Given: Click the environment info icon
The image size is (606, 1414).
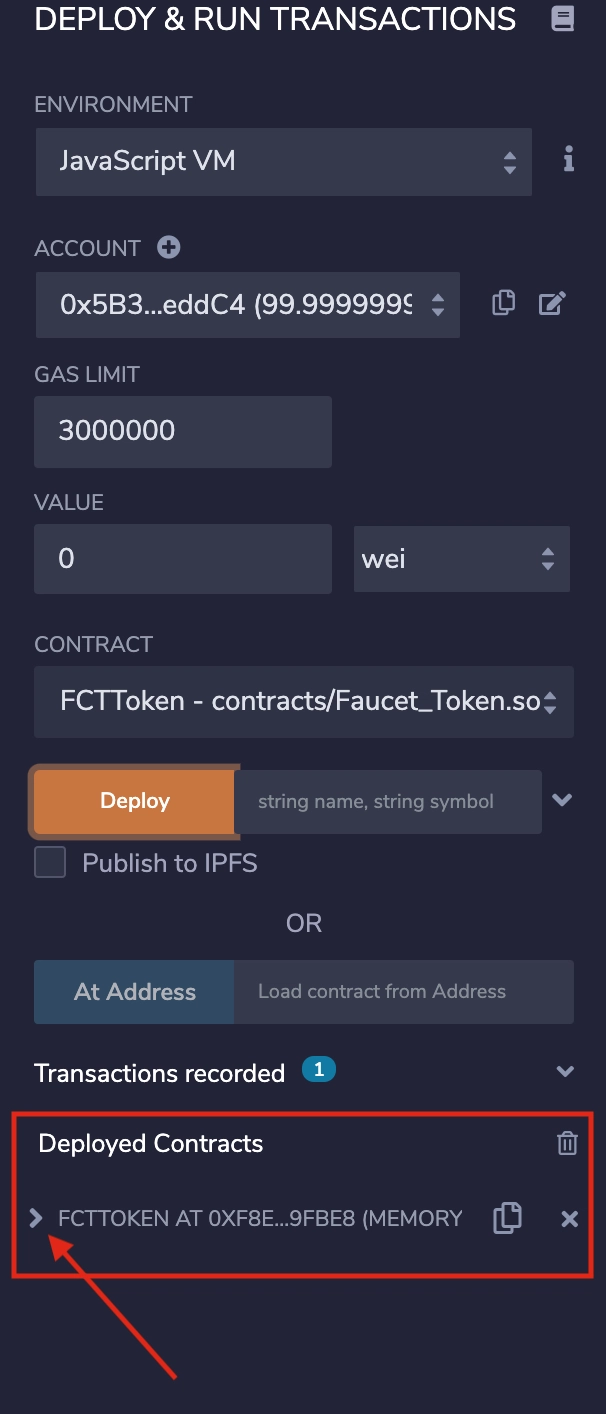Looking at the screenshot, I should pyautogui.click(x=568, y=159).
